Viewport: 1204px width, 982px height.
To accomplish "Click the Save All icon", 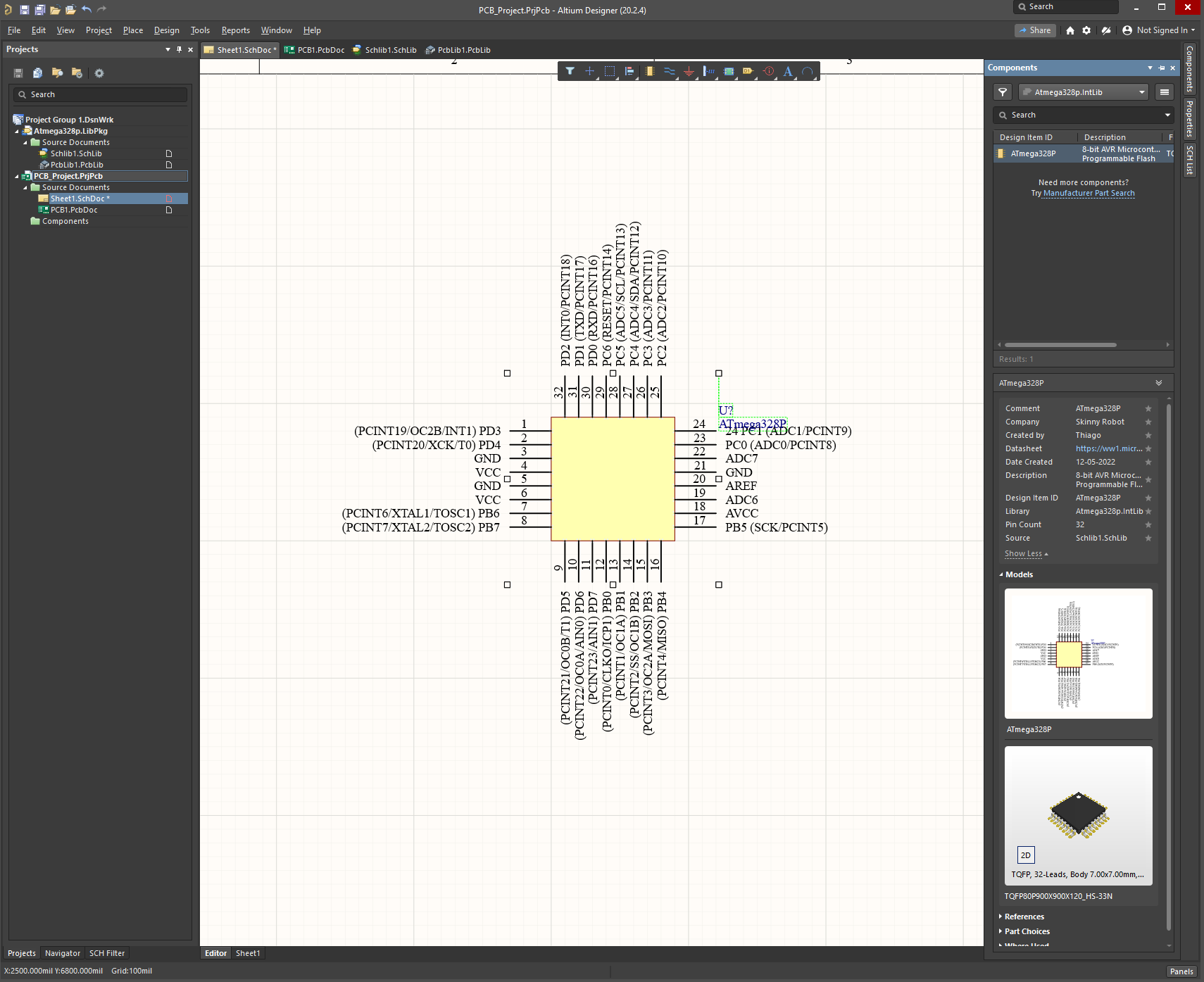I will (39, 10).
